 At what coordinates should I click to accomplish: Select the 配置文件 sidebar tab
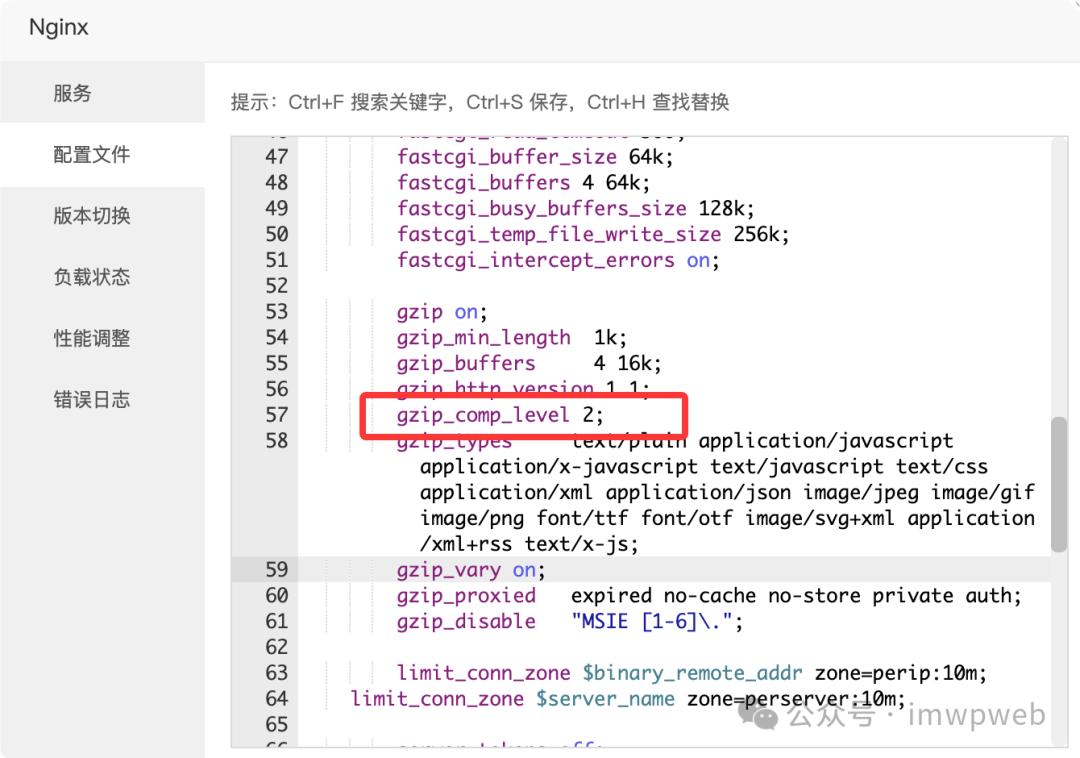click(92, 155)
